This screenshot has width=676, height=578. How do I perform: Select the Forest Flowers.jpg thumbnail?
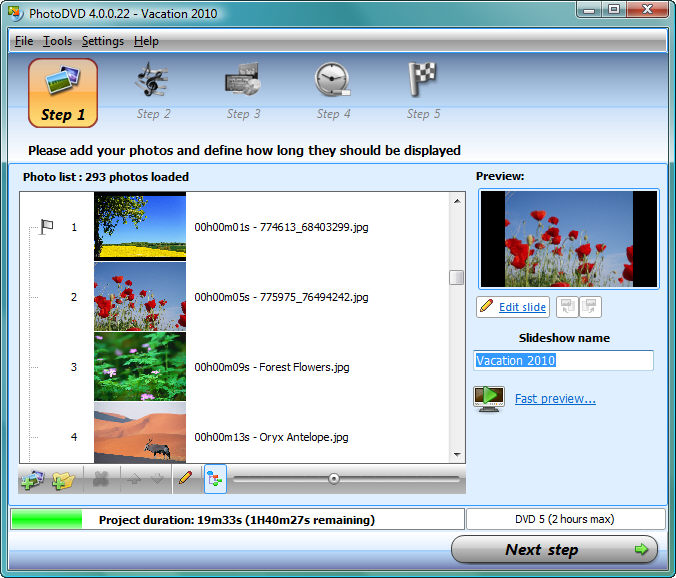[x=140, y=367]
